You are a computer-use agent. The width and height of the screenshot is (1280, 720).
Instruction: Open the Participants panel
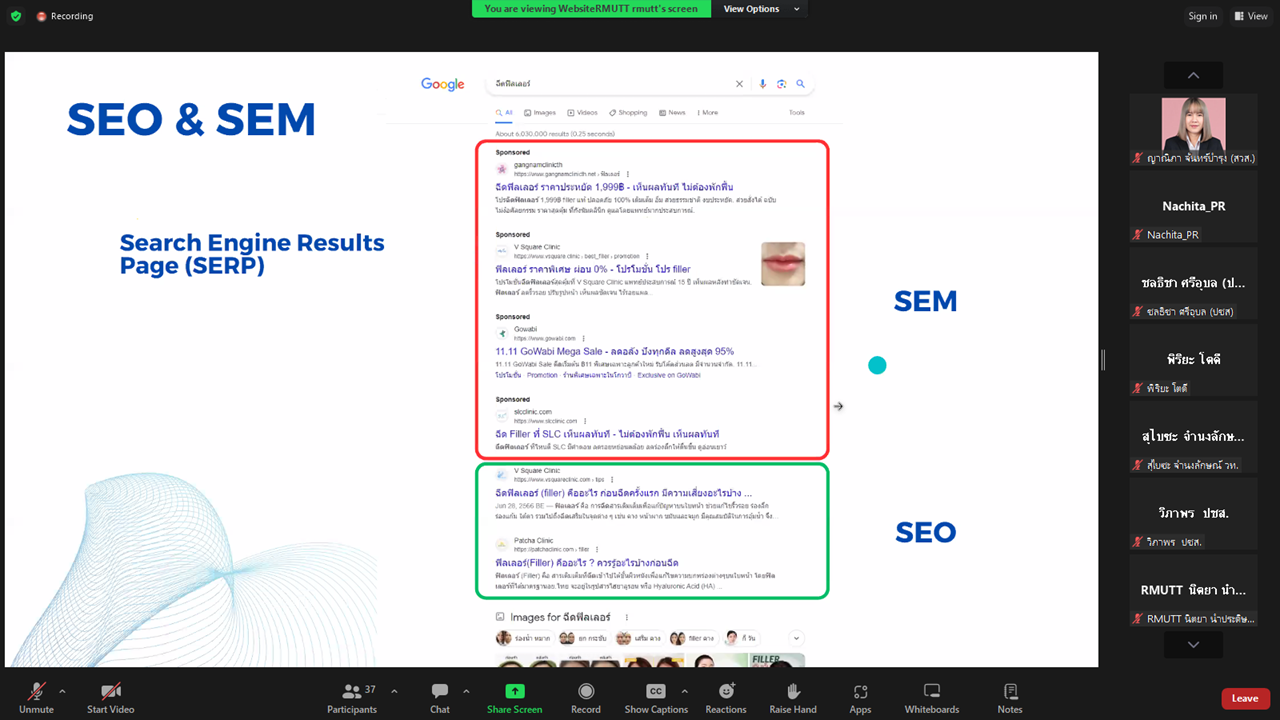tap(352, 697)
